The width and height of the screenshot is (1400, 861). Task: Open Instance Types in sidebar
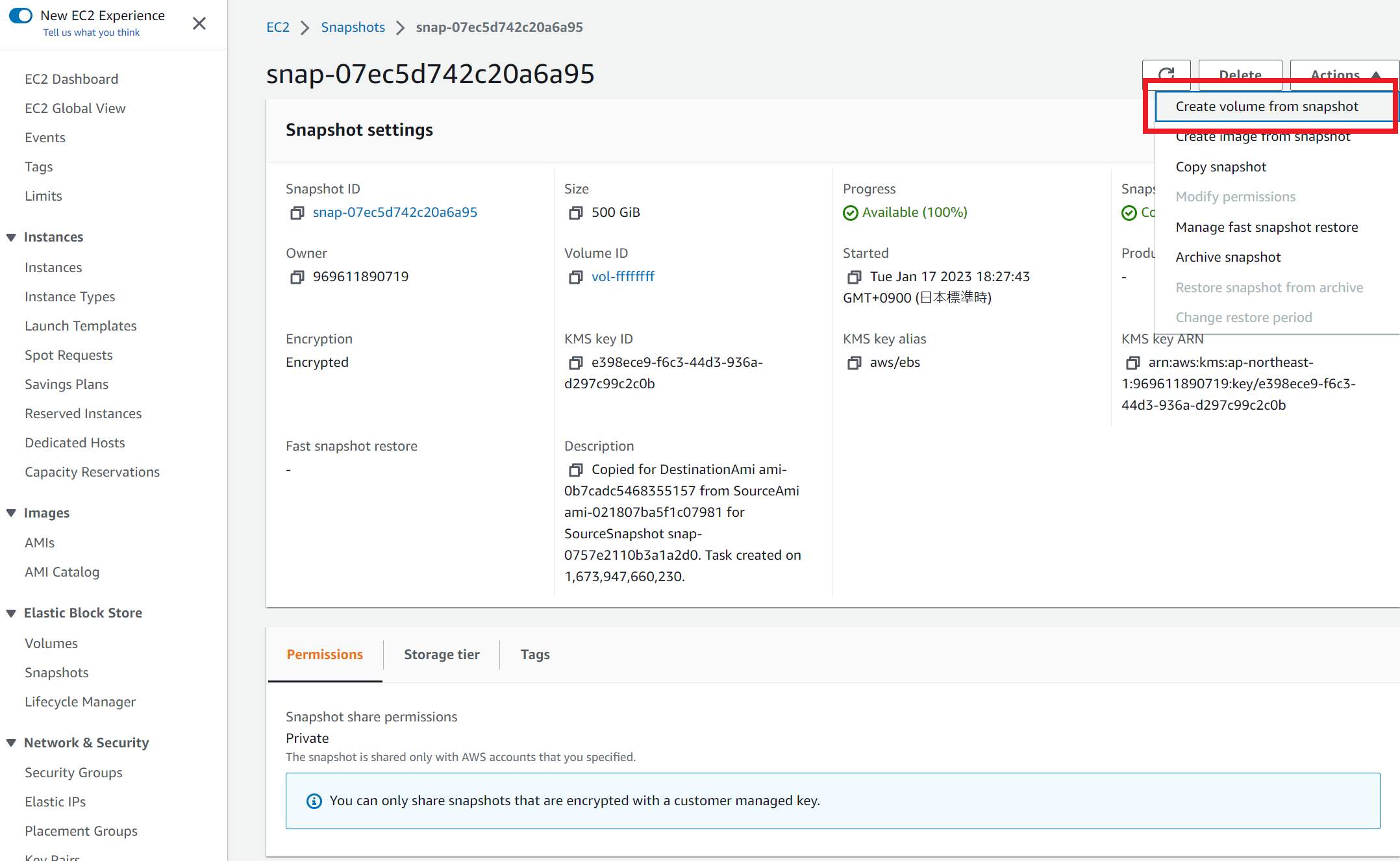pos(69,297)
